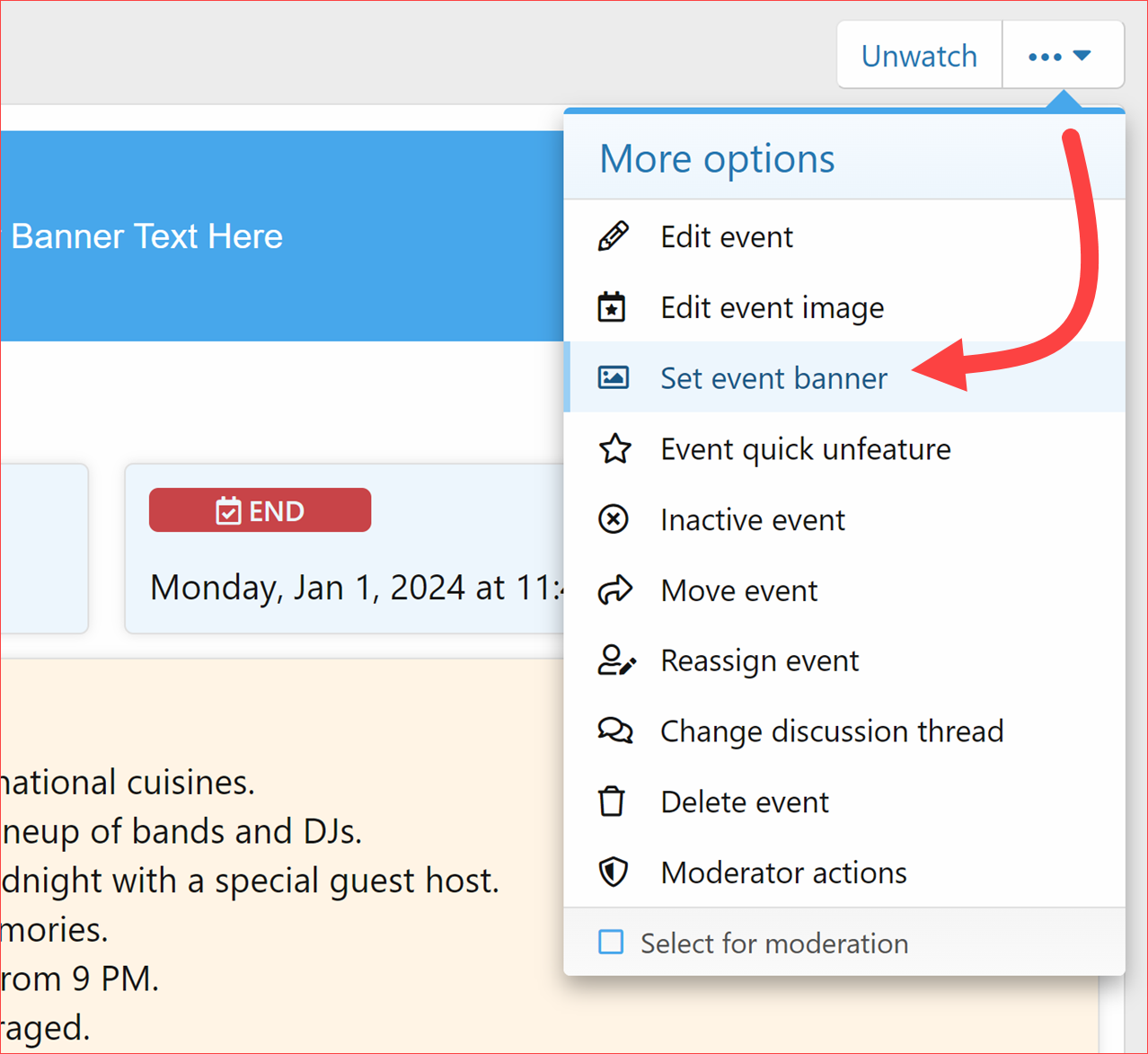The image size is (1148, 1054).
Task: Click the star icon for Event quick unfeature
Action: [x=614, y=448]
